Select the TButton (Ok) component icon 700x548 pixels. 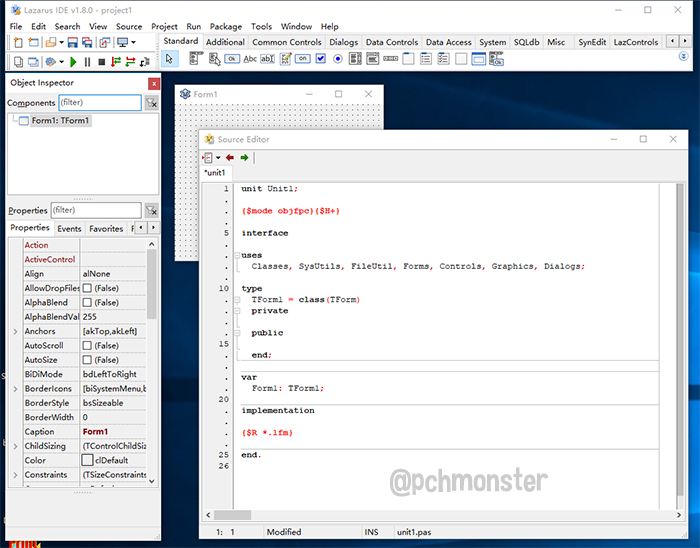[232, 58]
